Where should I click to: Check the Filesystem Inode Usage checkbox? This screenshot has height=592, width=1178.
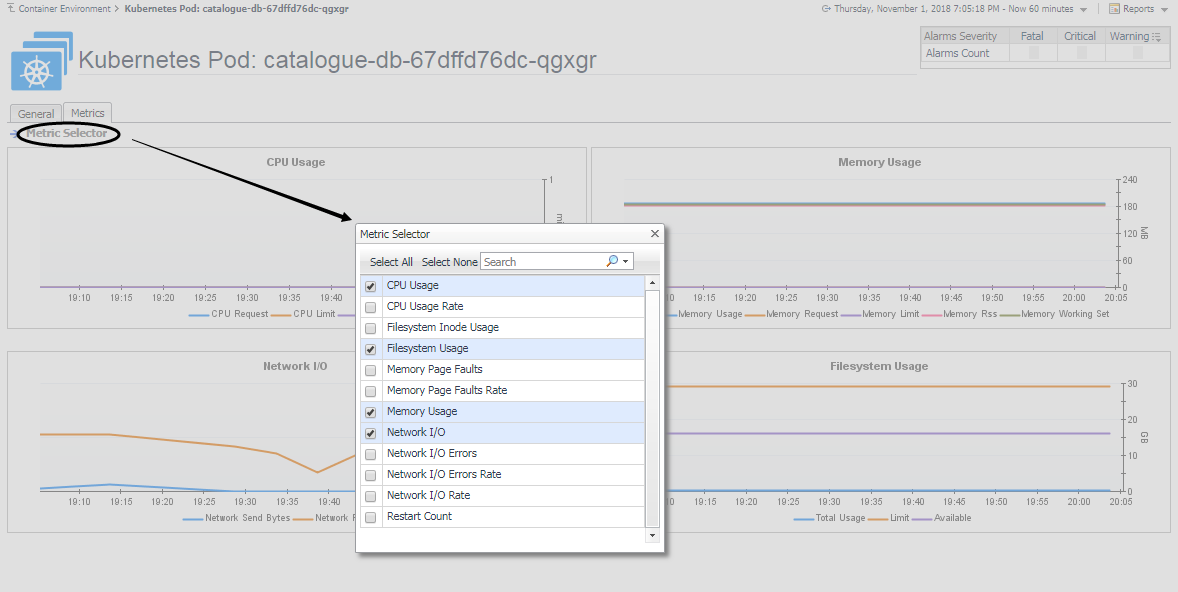coord(370,328)
